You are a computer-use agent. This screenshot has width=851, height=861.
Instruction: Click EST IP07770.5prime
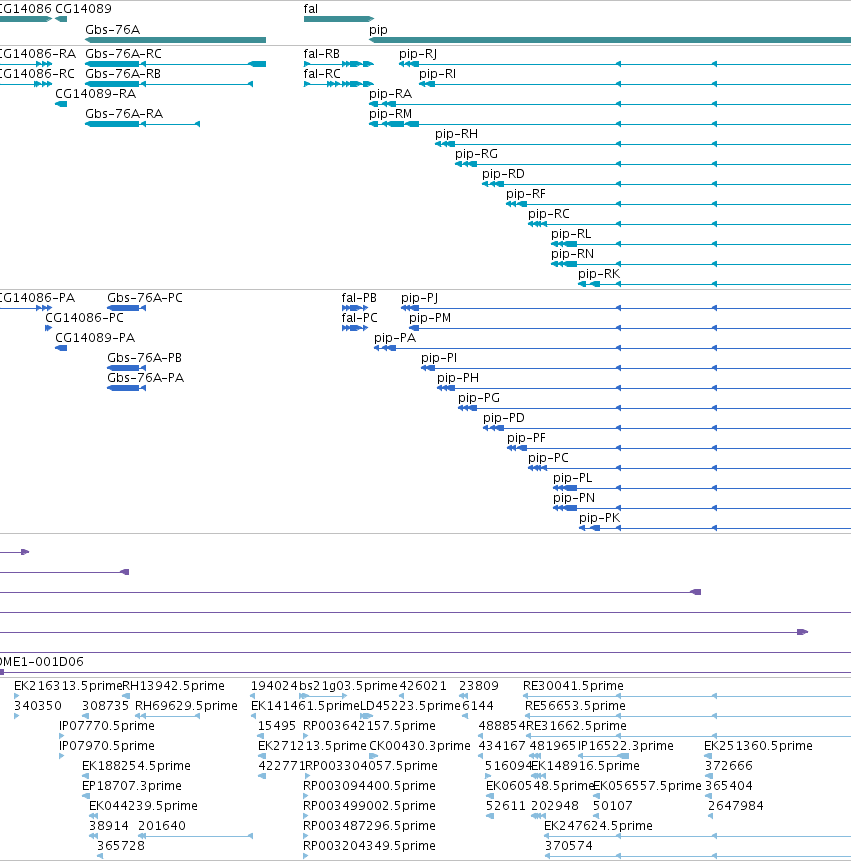pos(107,726)
